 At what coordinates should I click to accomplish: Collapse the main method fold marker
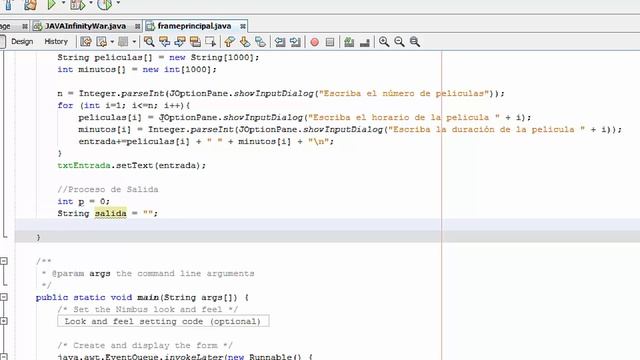(x=4, y=297)
